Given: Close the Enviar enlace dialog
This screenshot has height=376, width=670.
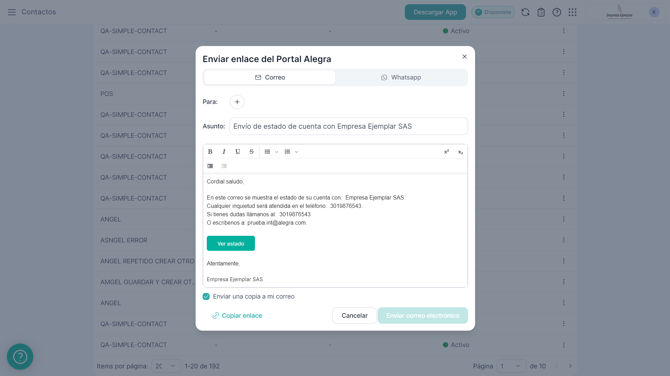Looking at the screenshot, I should pos(464,56).
